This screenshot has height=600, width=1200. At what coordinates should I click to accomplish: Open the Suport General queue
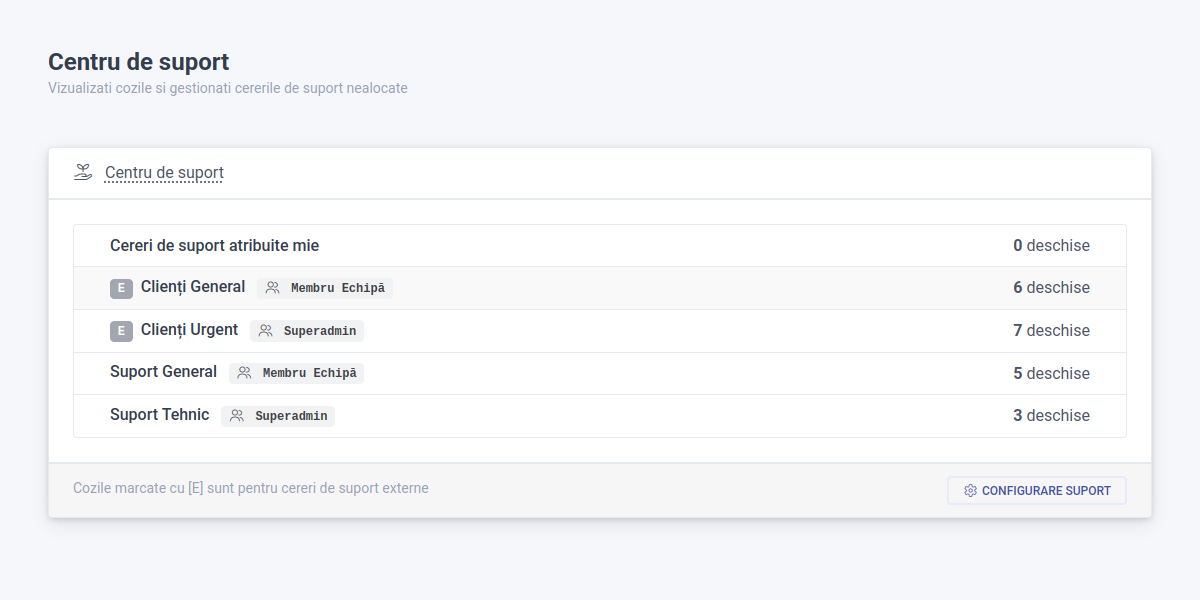[x=163, y=372]
